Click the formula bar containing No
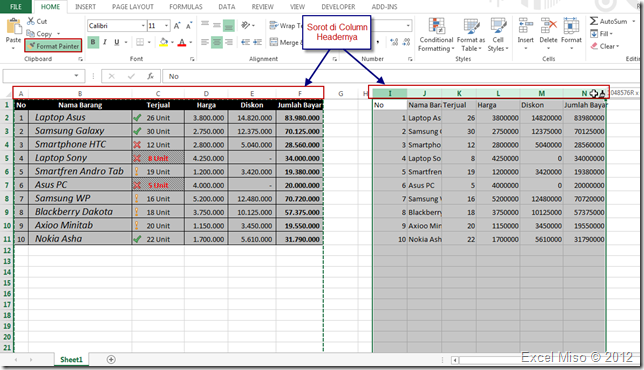The image size is (644, 370). point(402,76)
